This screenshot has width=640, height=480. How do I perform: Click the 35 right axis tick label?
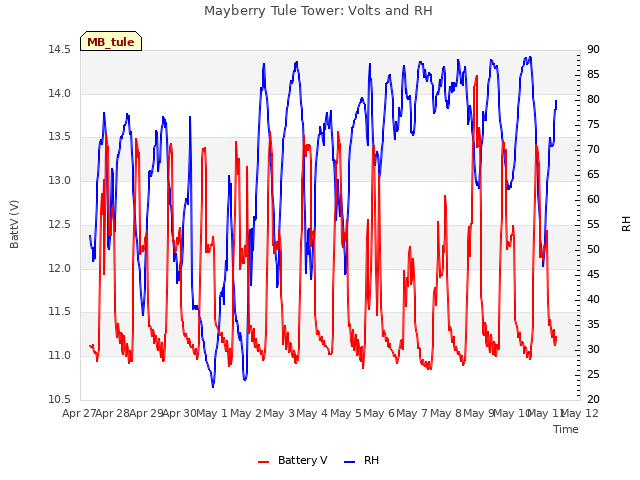click(593, 324)
